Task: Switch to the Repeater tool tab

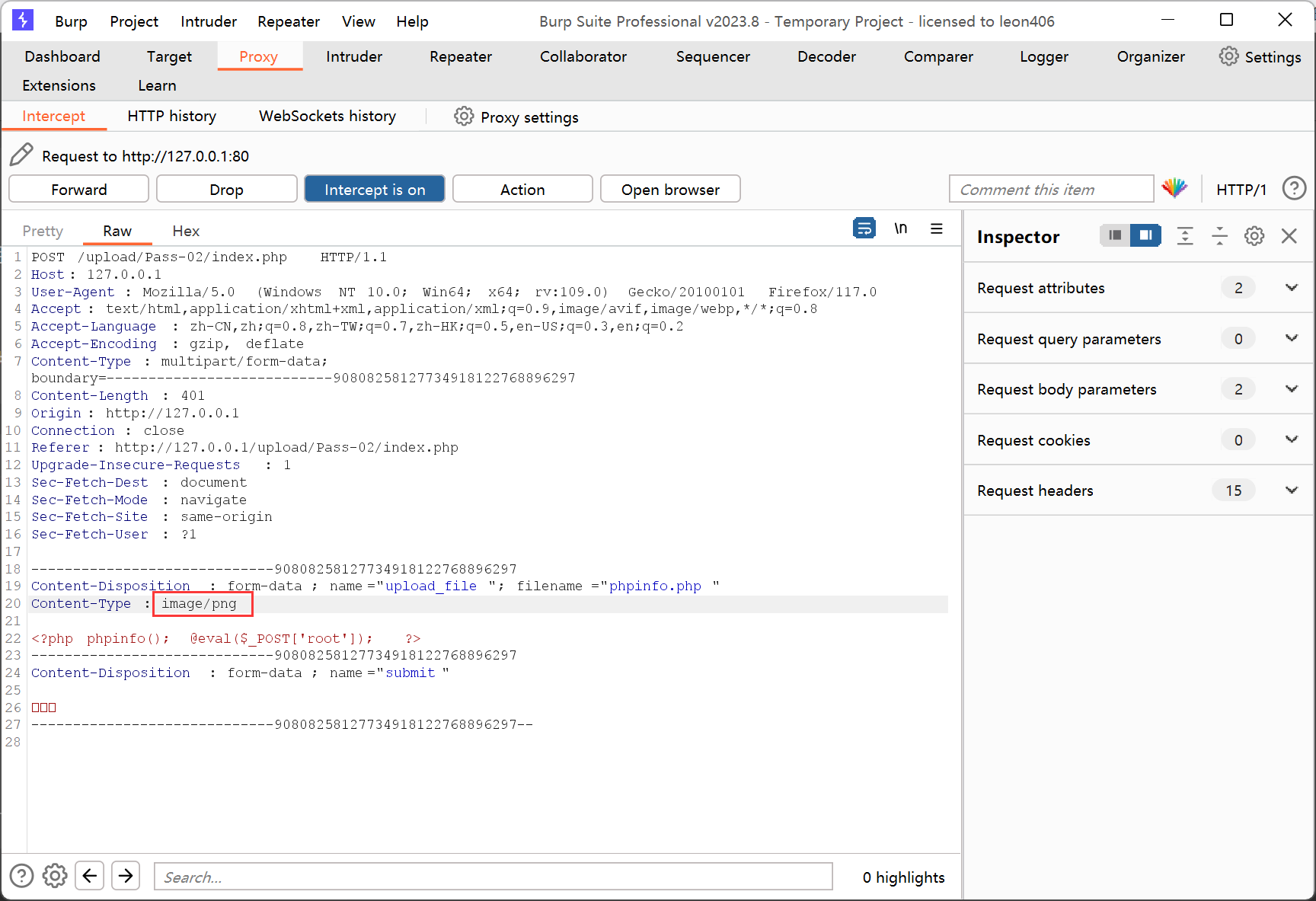Action: point(461,56)
